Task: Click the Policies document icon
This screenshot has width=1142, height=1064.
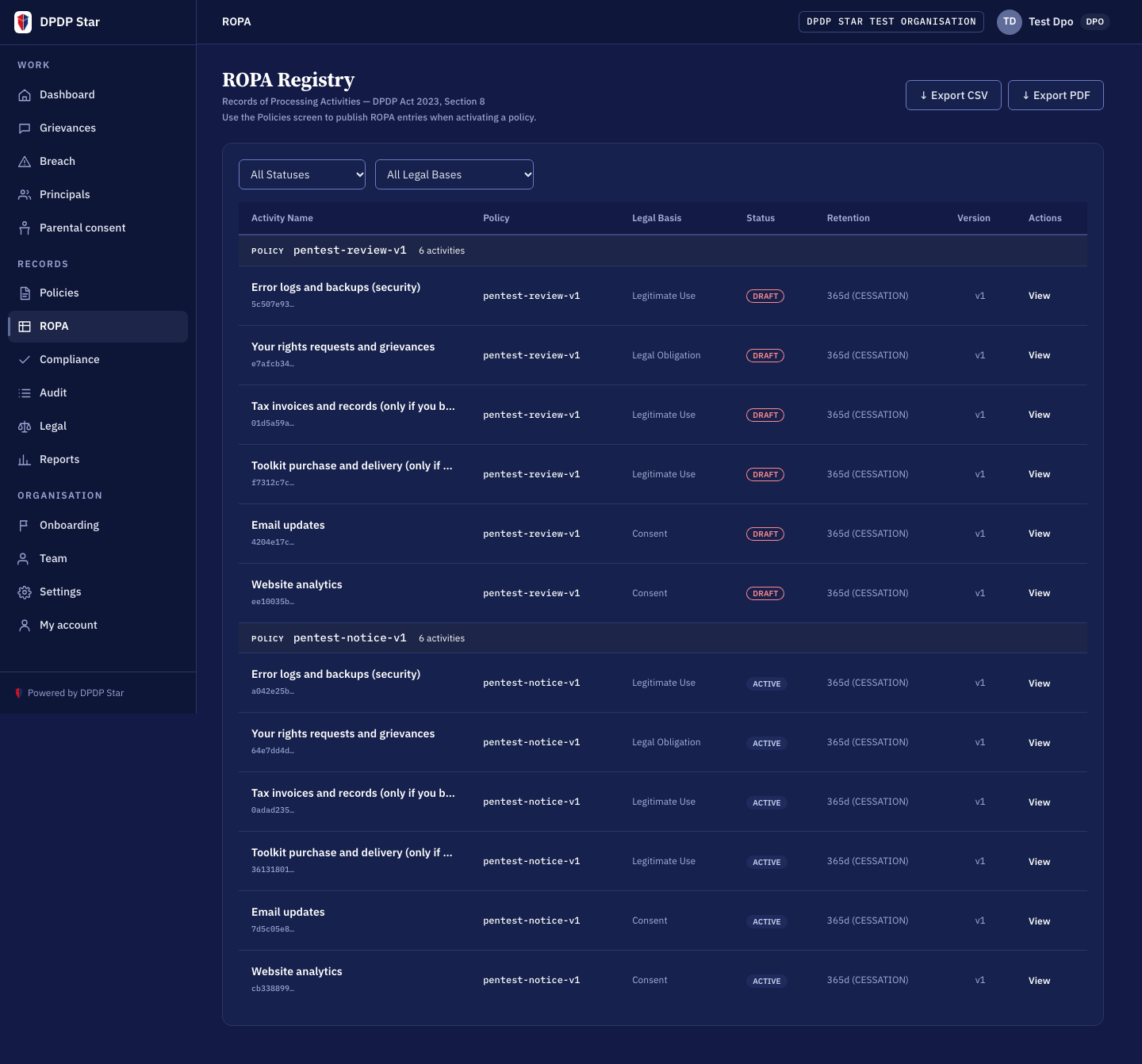Action: [25, 293]
